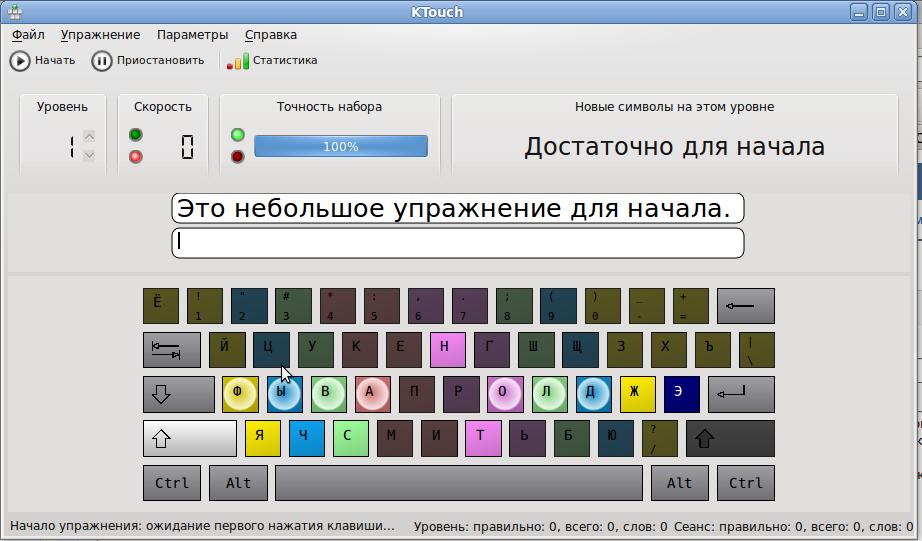Click the right Alt key
The height and width of the screenshot is (541, 922).
click(679, 483)
